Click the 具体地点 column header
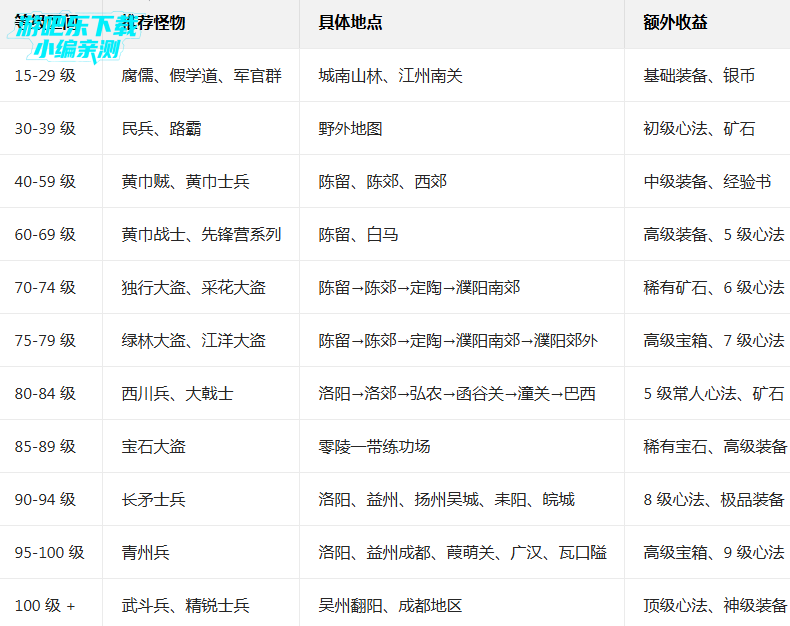790x626 pixels. click(350, 22)
